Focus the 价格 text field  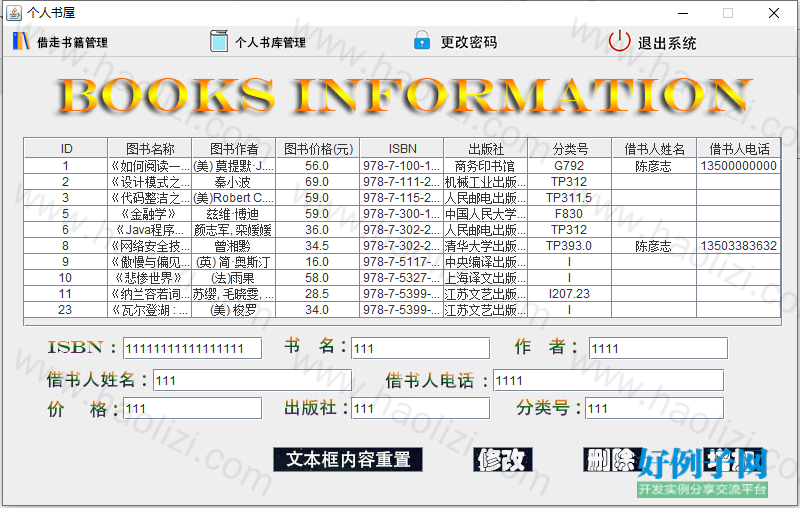click(192, 408)
